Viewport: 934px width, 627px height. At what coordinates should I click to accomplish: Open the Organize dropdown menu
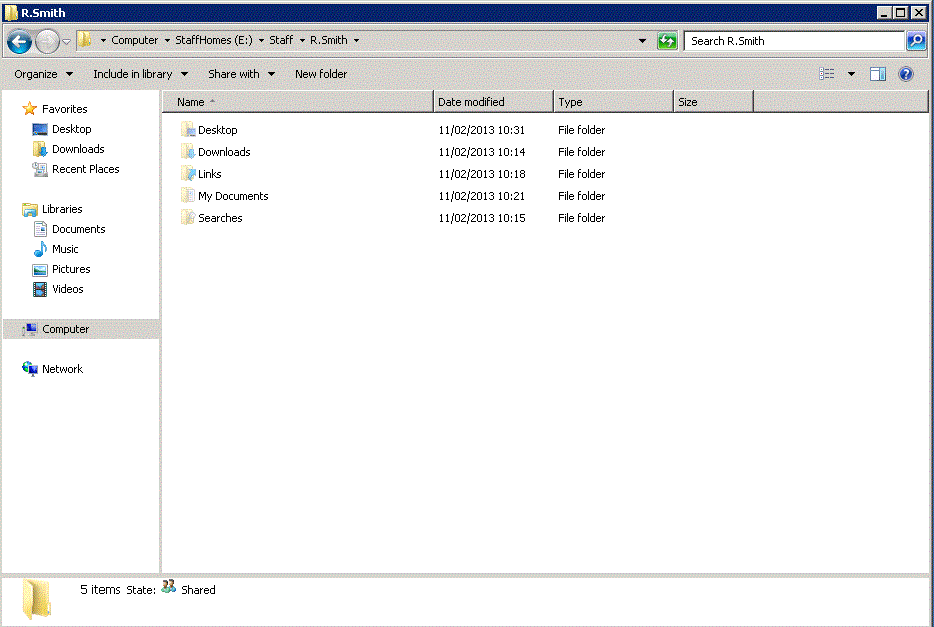(x=43, y=74)
